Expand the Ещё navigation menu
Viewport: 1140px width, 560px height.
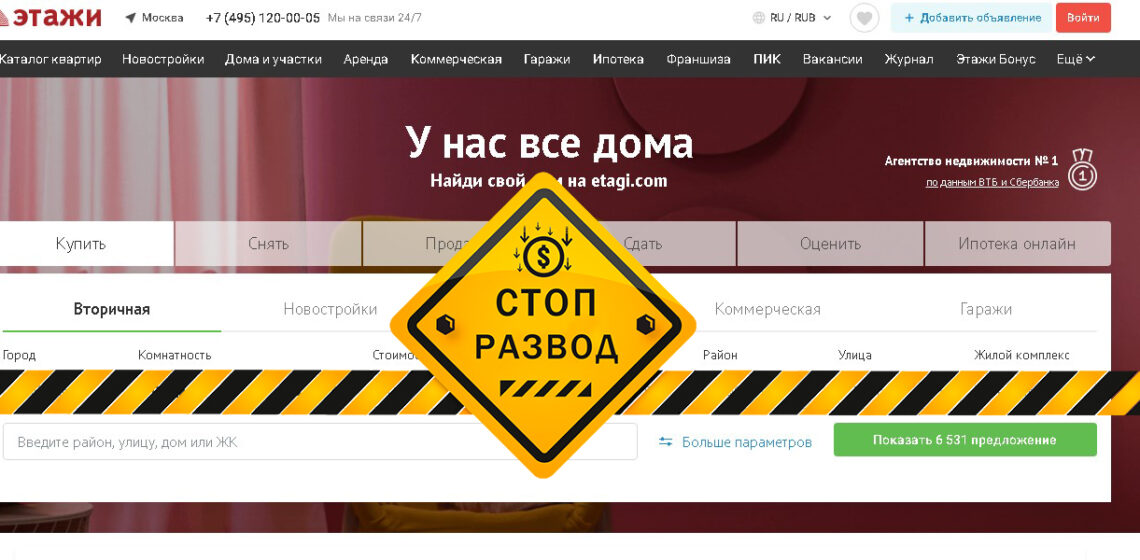(1075, 59)
